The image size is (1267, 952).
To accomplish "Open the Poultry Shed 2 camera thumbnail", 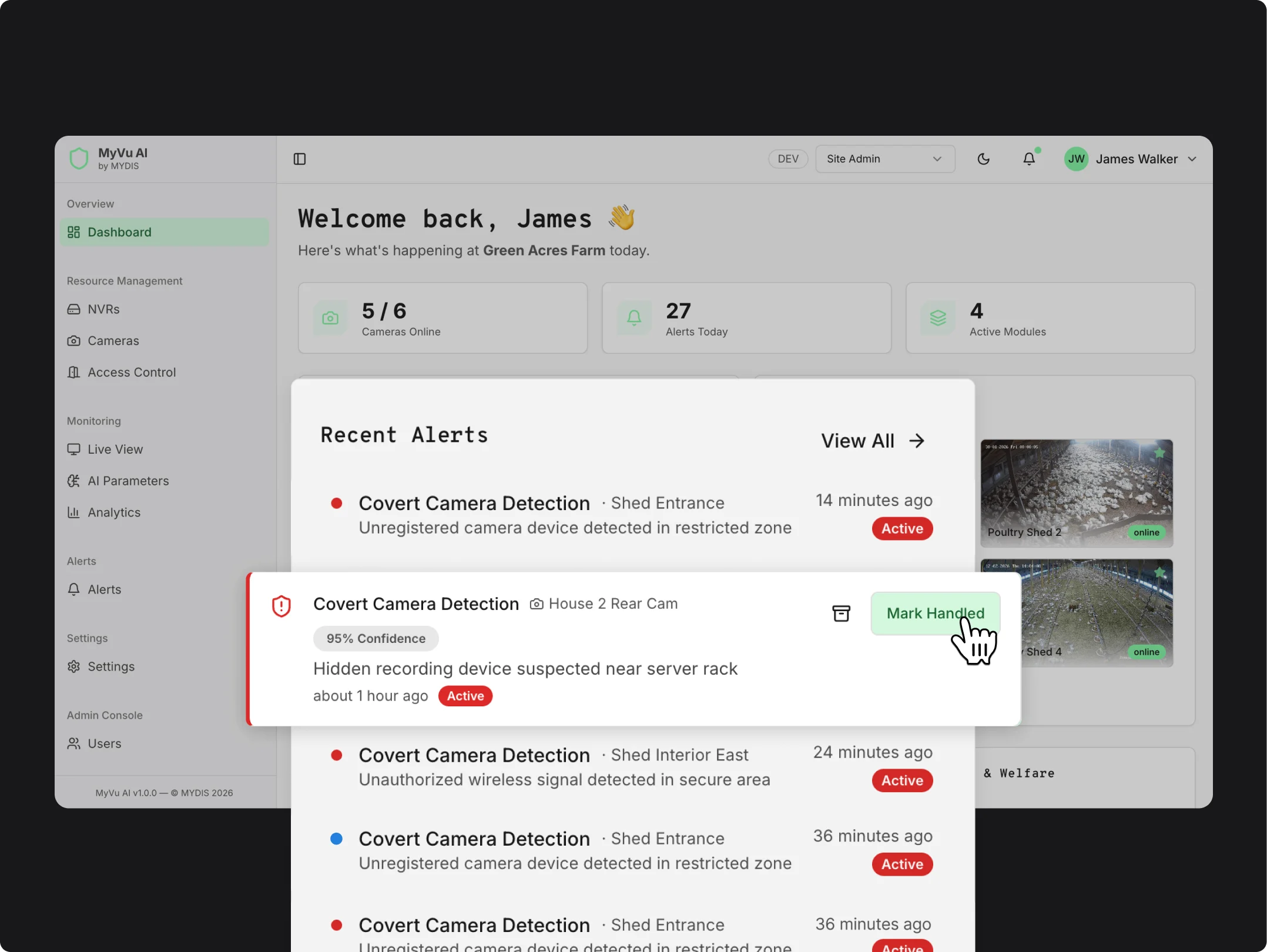I will click(x=1076, y=492).
